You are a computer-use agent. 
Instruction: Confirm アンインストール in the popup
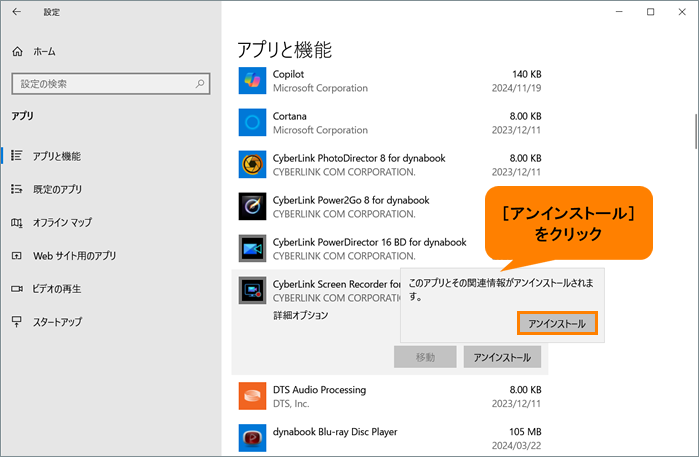pyautogui.click(x=557, y=323)
